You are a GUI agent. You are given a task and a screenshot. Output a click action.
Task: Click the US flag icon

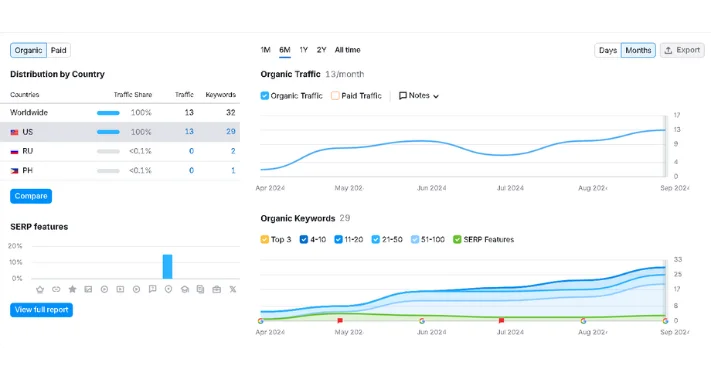[15, 132]
